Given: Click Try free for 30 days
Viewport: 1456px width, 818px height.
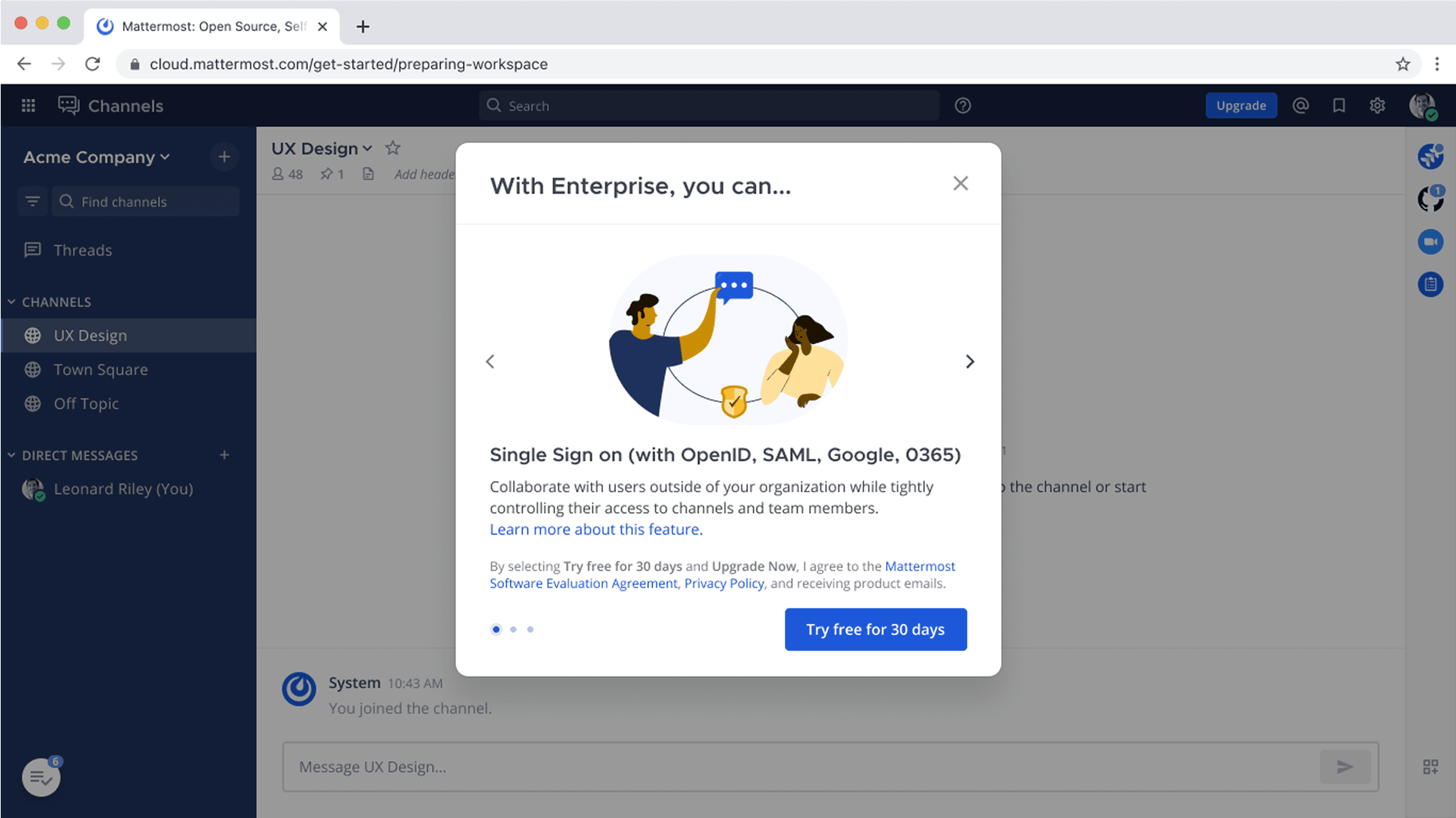Looking at the screenshot, I should coord(876,629).
